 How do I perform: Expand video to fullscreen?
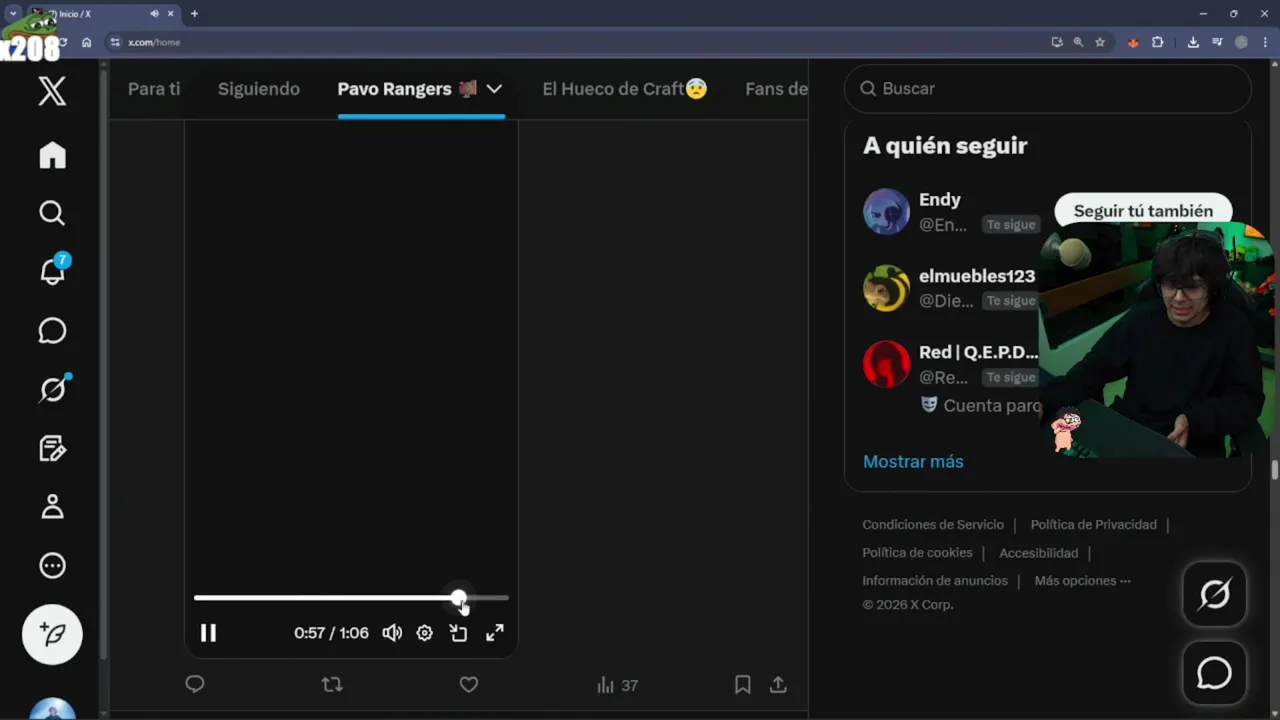click(495, 632)
